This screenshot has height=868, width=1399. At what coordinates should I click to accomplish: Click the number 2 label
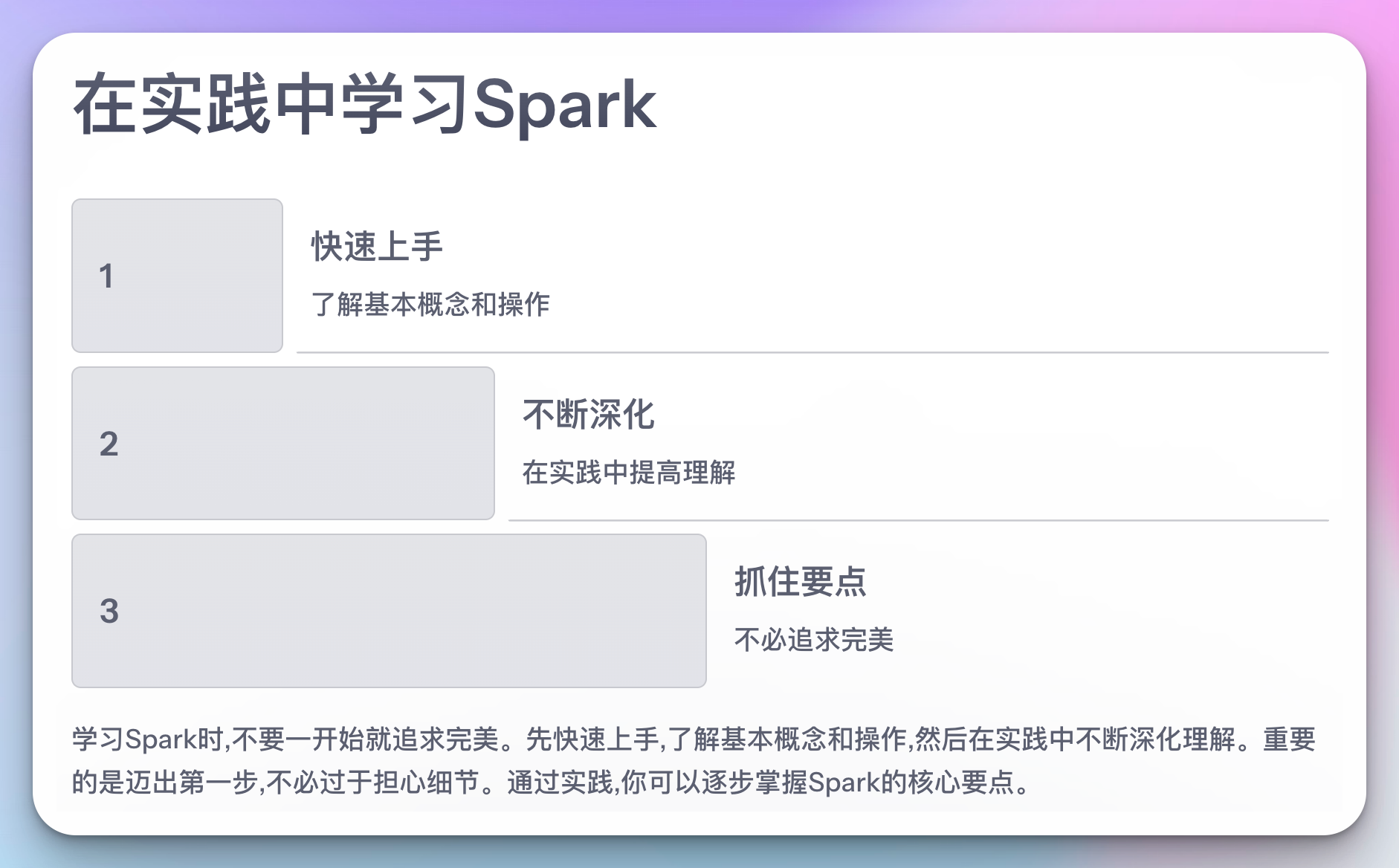pyautogui.click(x=109, y=444)
